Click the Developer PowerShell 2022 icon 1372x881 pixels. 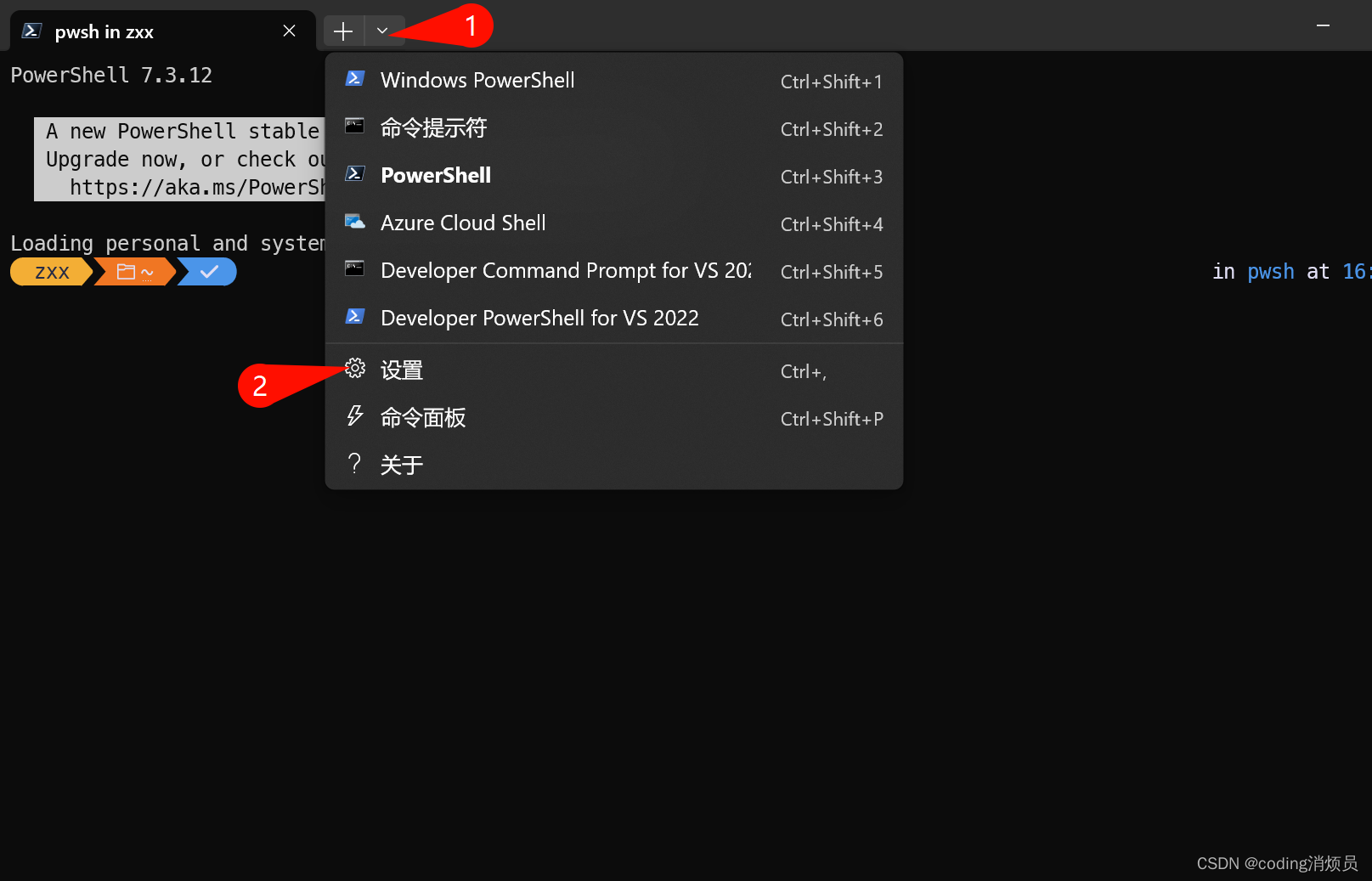tap(355, 317)
